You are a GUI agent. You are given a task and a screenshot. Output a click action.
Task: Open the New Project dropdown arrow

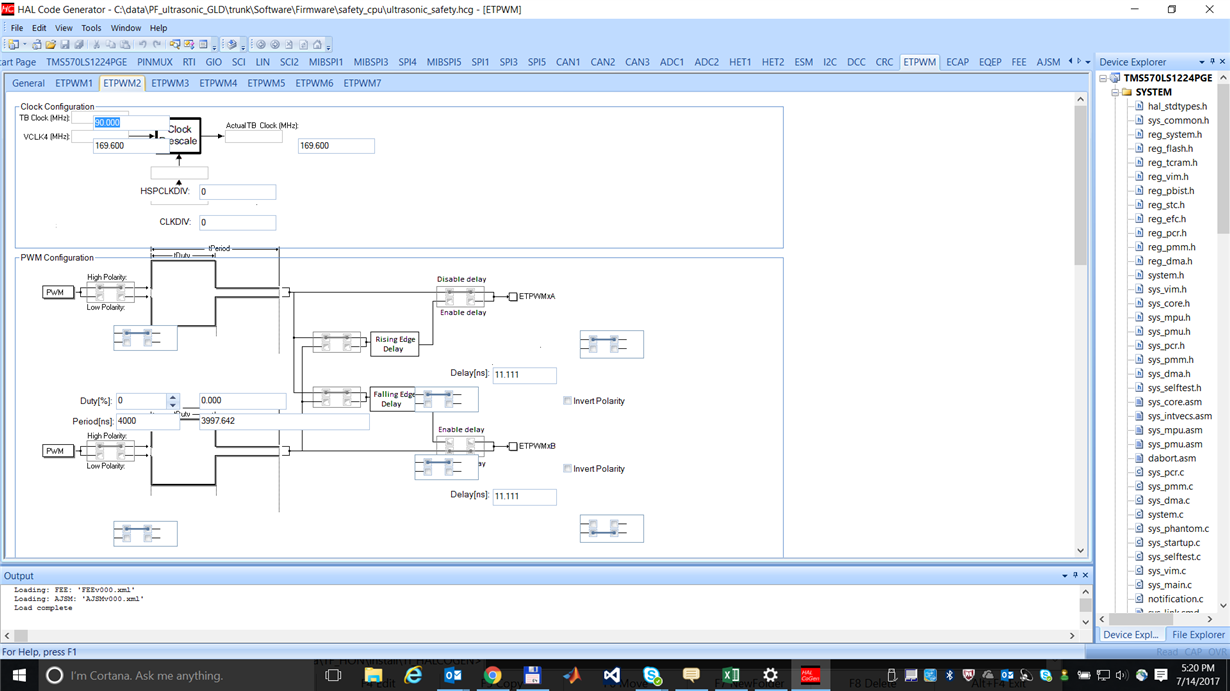pyautogui.click(x=25, y=44)
